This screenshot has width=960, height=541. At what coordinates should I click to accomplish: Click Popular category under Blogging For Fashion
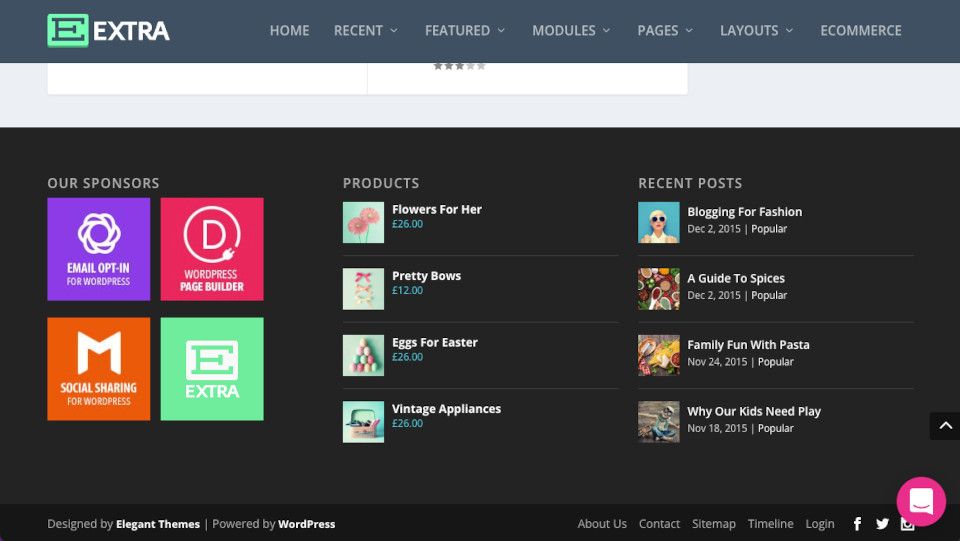pos(769,229)
